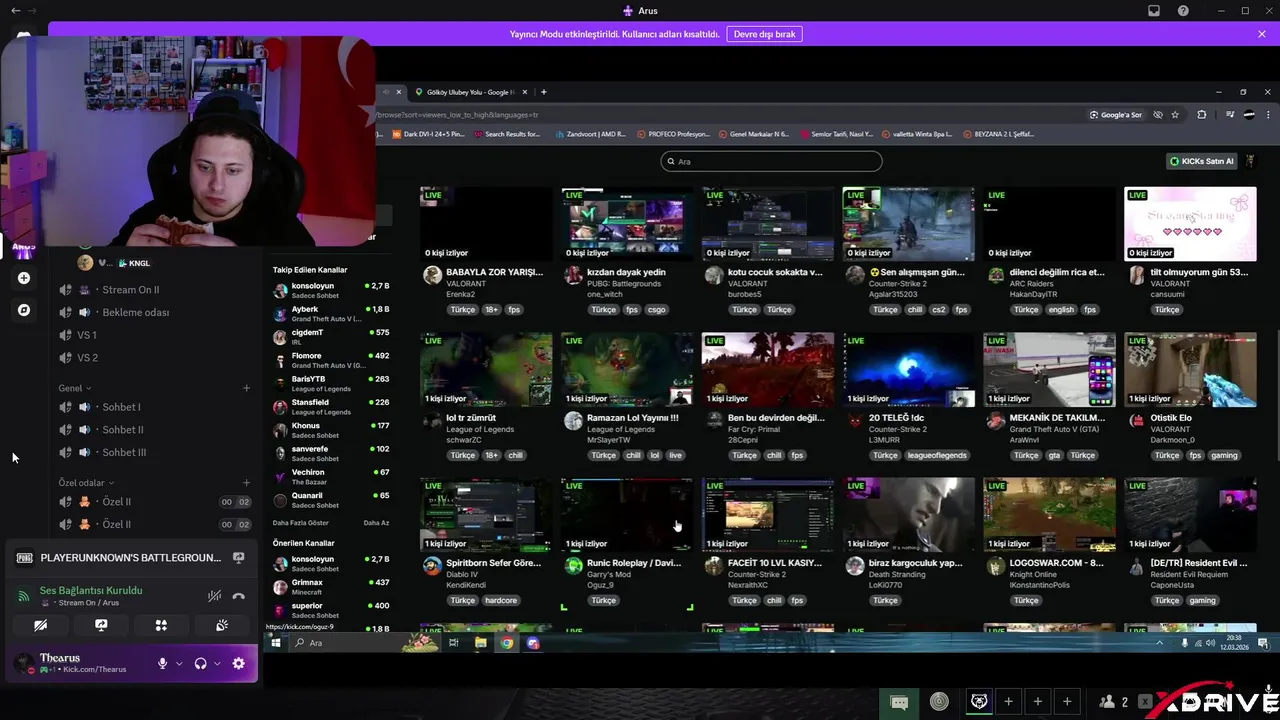This screenshot has height=720, width=1280.
Task: Click hardcore tag under Spiritborn Sefer stream
Action: click(x=501, y=600)
